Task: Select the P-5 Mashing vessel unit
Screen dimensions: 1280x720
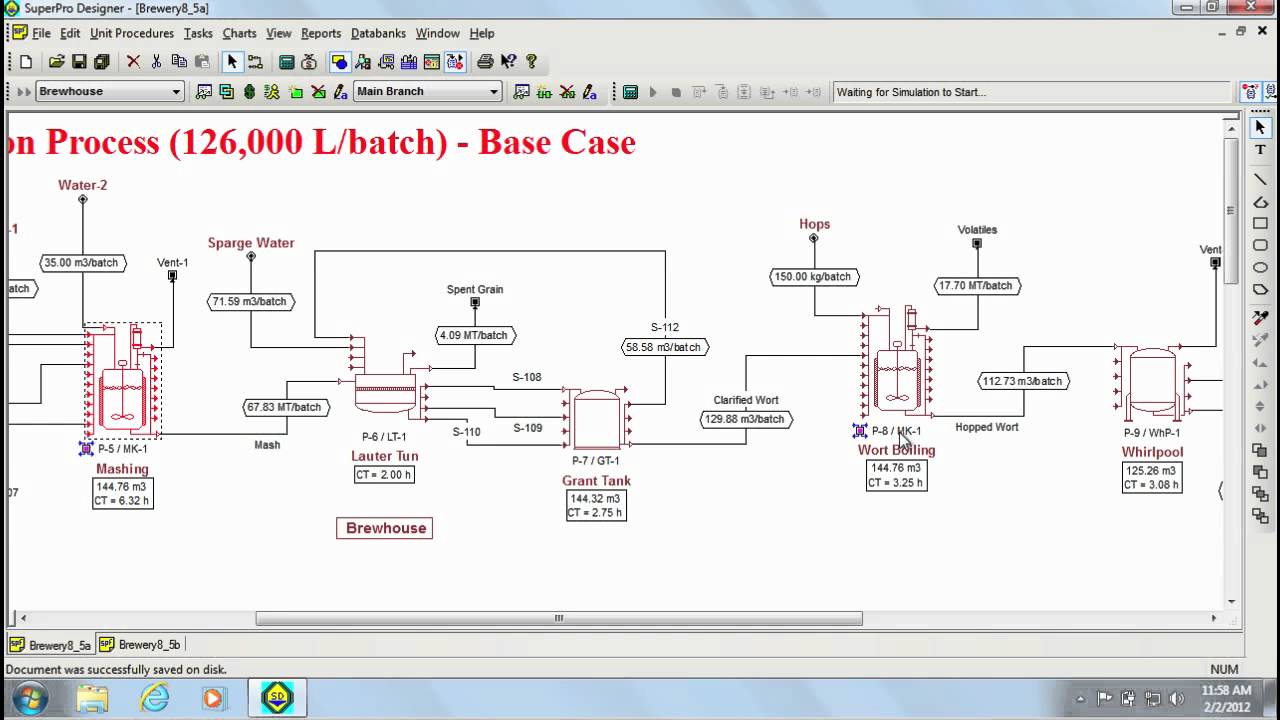Action: [x=122, y=380]
